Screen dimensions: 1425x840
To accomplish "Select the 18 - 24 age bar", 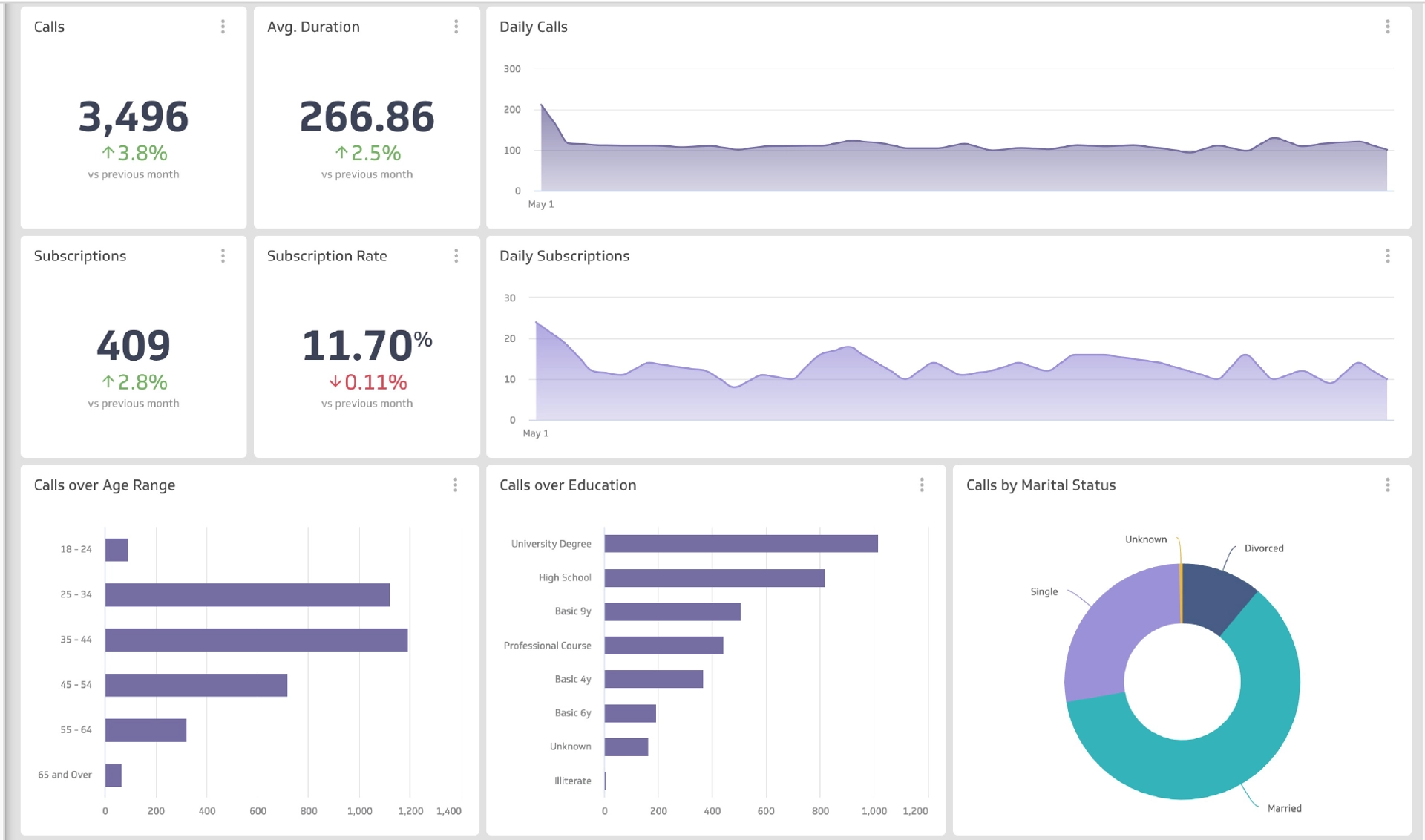I will pyautogui.click(x=117, y=550).
